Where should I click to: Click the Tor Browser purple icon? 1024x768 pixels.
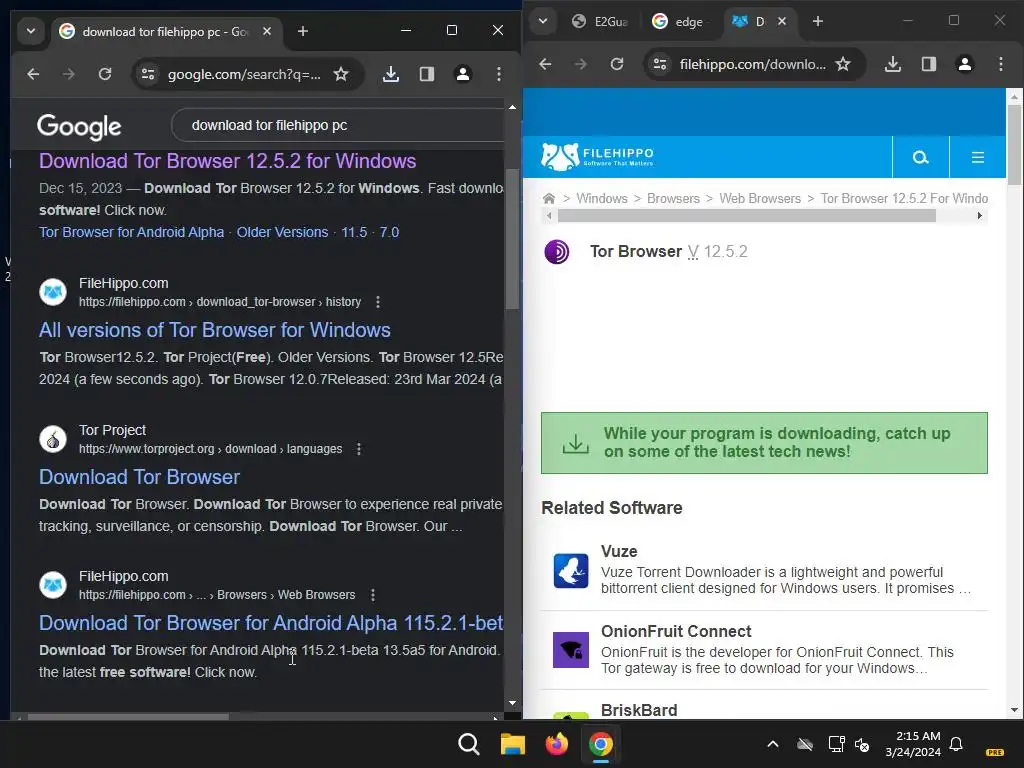tap(556, 252)
